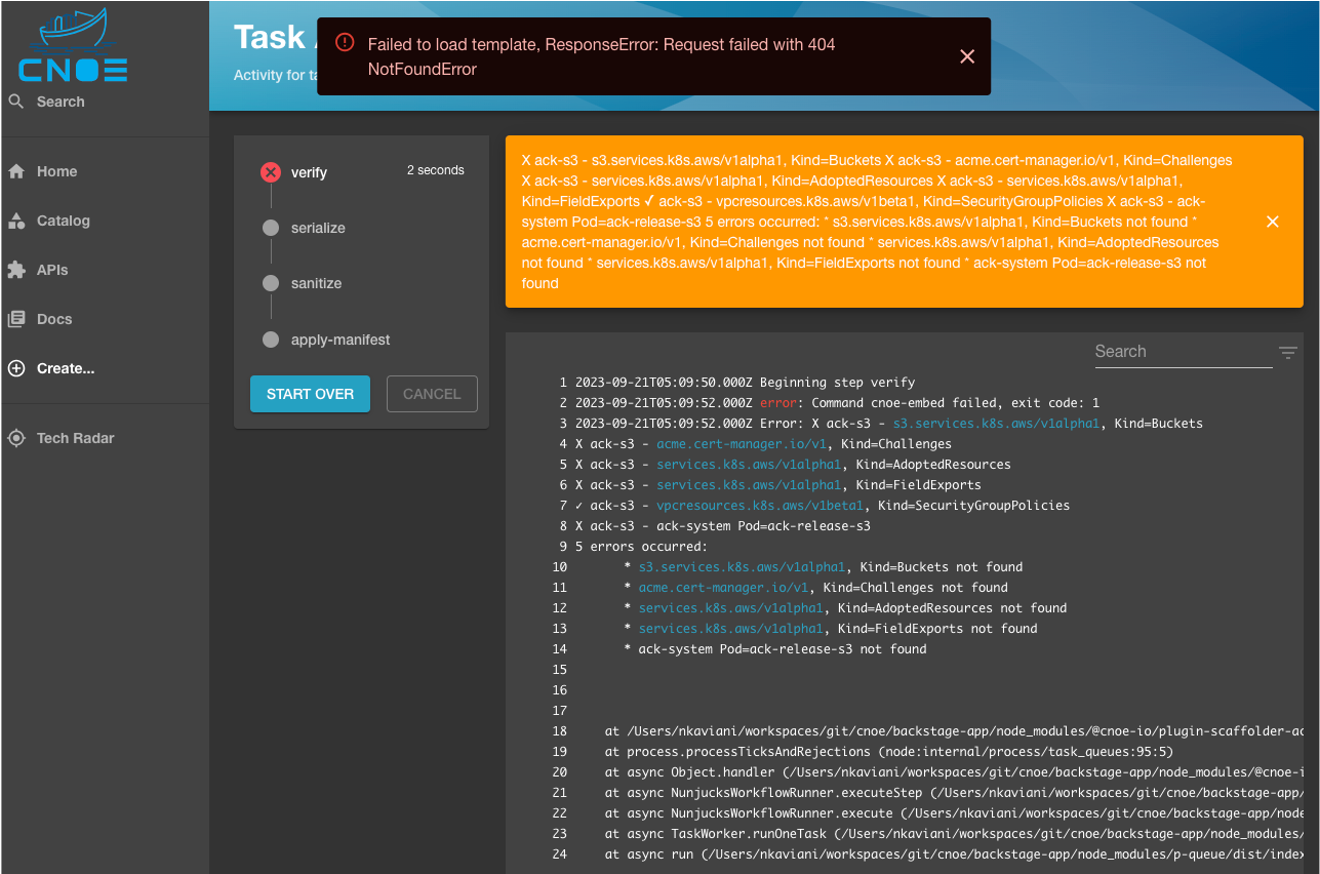The image size is (1320, 874).
Task: Click the red error icon in 404 toast
Action: click(x=345, y=43)
